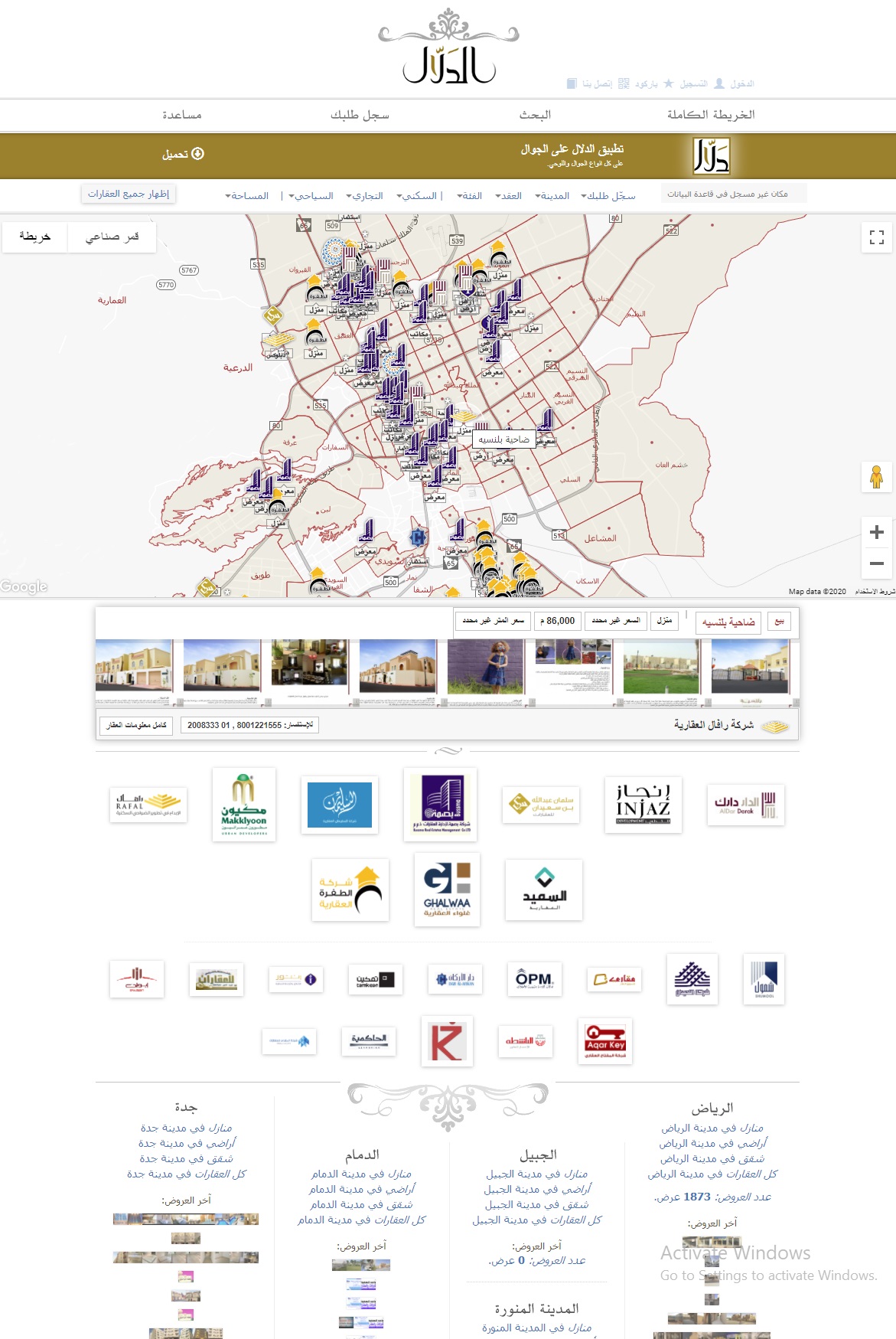Open the ضاحية بلنسيه listing title link

point(728,622)
